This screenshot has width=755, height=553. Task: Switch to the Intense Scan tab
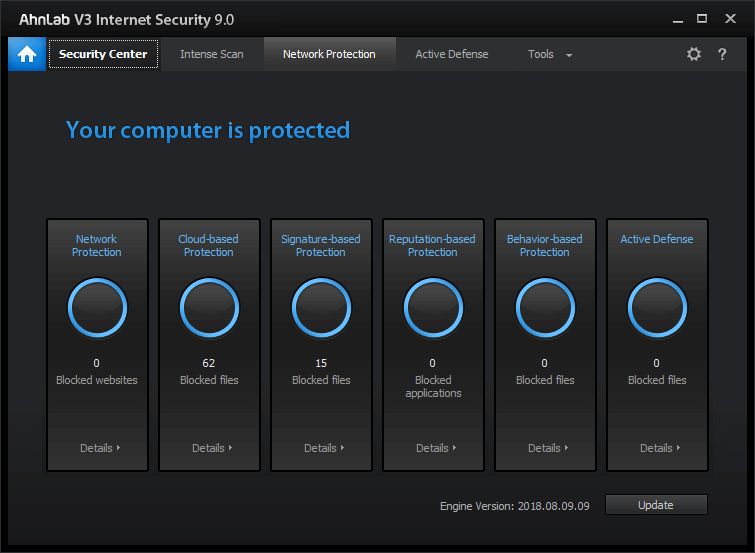[x=212, y=54]
